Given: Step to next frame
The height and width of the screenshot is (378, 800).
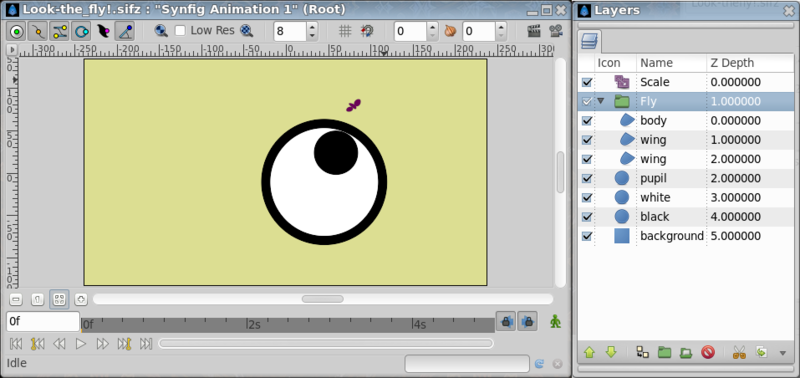Looking at the screenshot, I should [x=103, y=344].
